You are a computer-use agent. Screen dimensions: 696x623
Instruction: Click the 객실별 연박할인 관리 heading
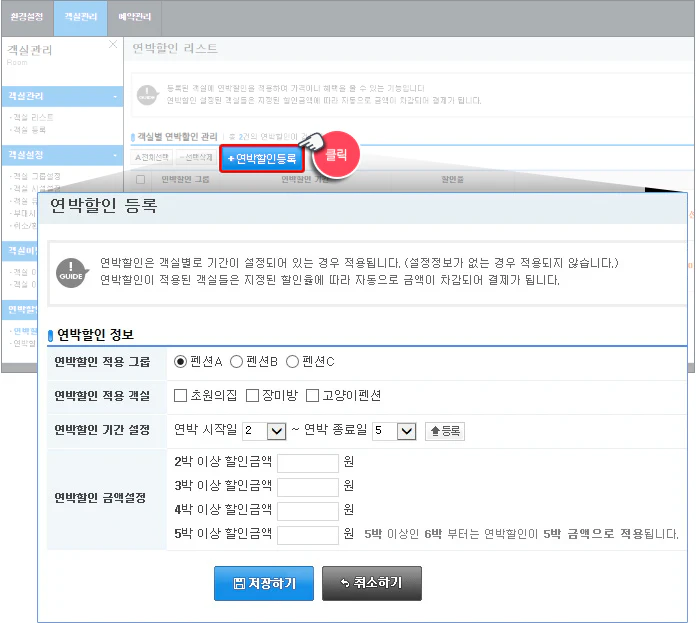tap(178, 136)
